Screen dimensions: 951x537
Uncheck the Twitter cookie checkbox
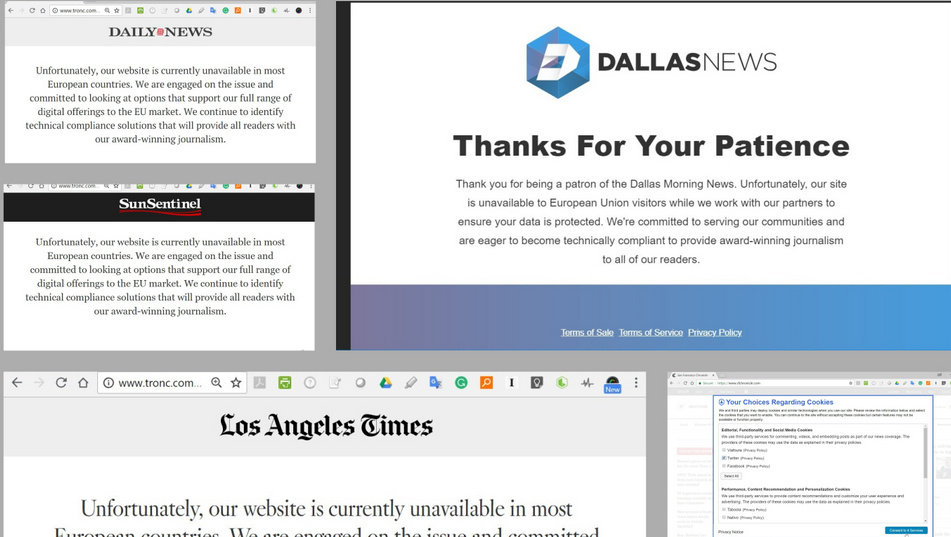point(724,458)
